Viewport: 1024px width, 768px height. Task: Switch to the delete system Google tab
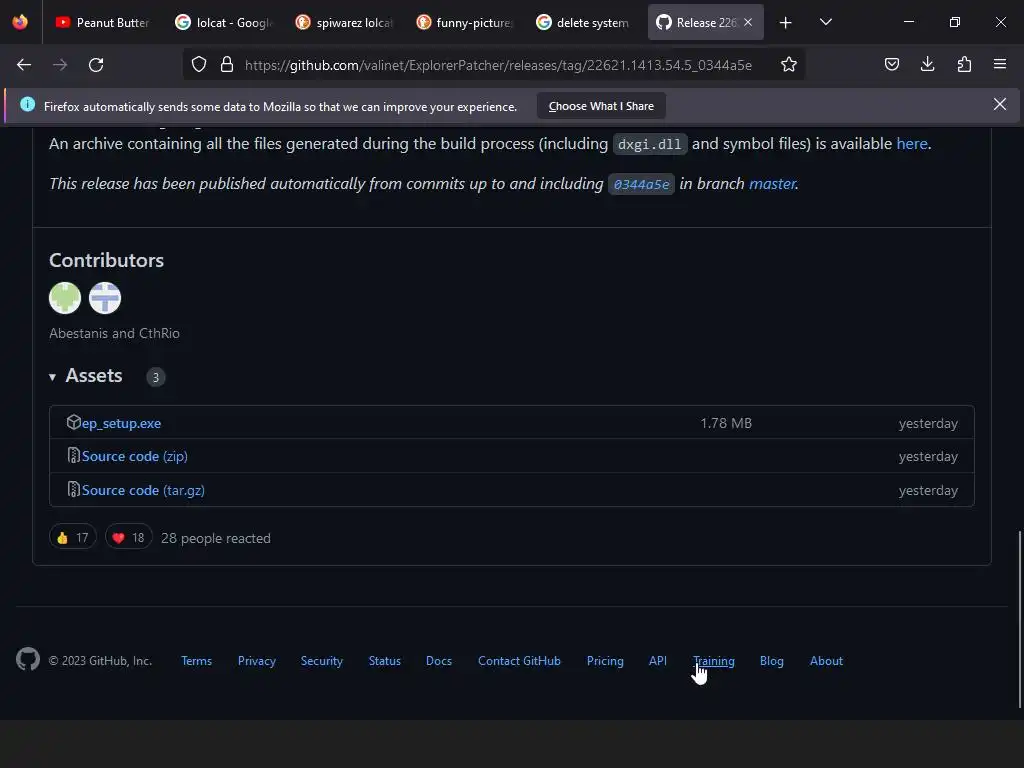tap(582, 22)
